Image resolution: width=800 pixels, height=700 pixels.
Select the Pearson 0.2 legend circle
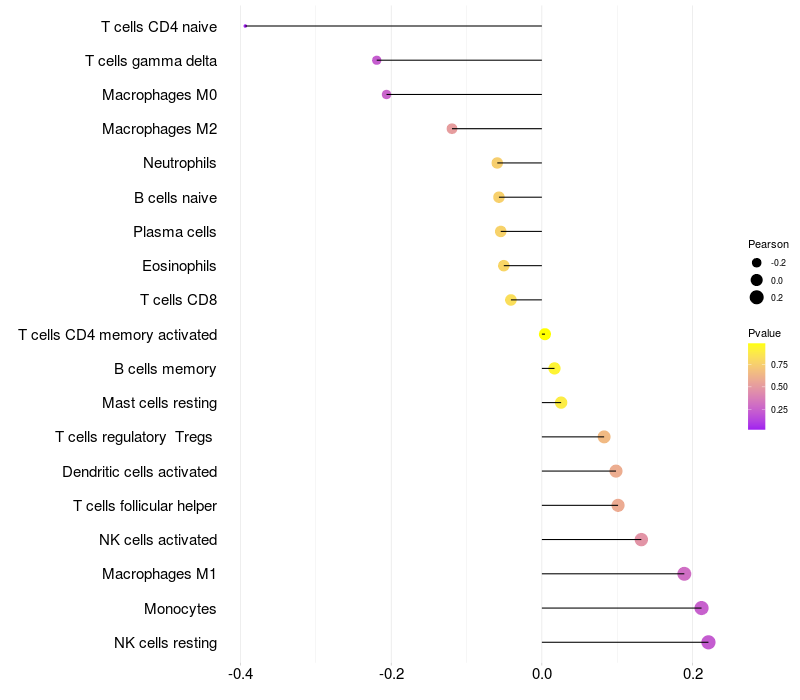(x=757, y=297)
